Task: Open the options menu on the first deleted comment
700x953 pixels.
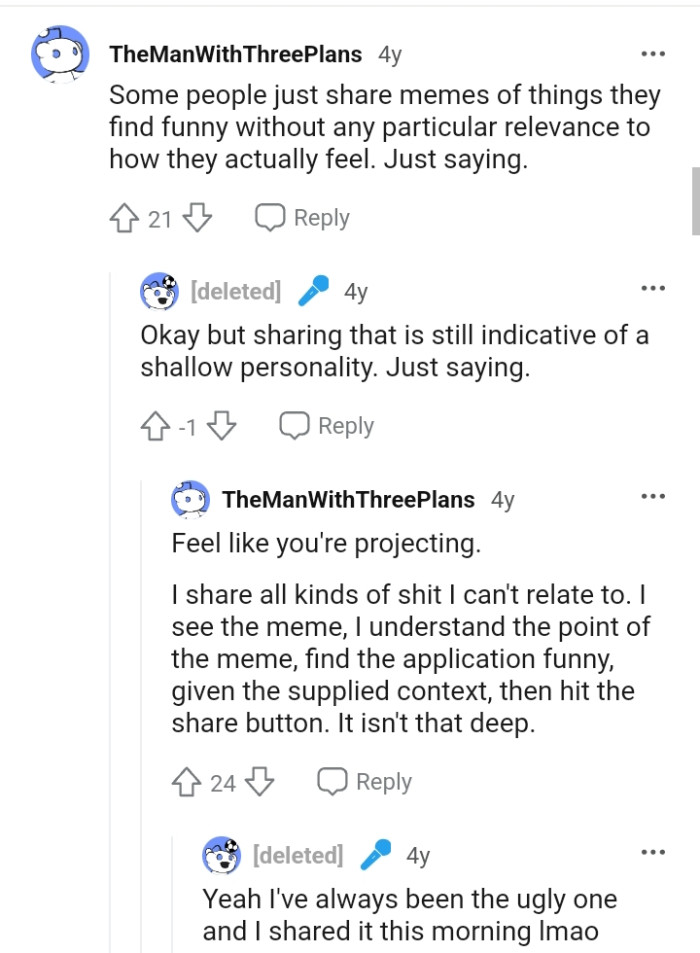Action: point(652,287)
